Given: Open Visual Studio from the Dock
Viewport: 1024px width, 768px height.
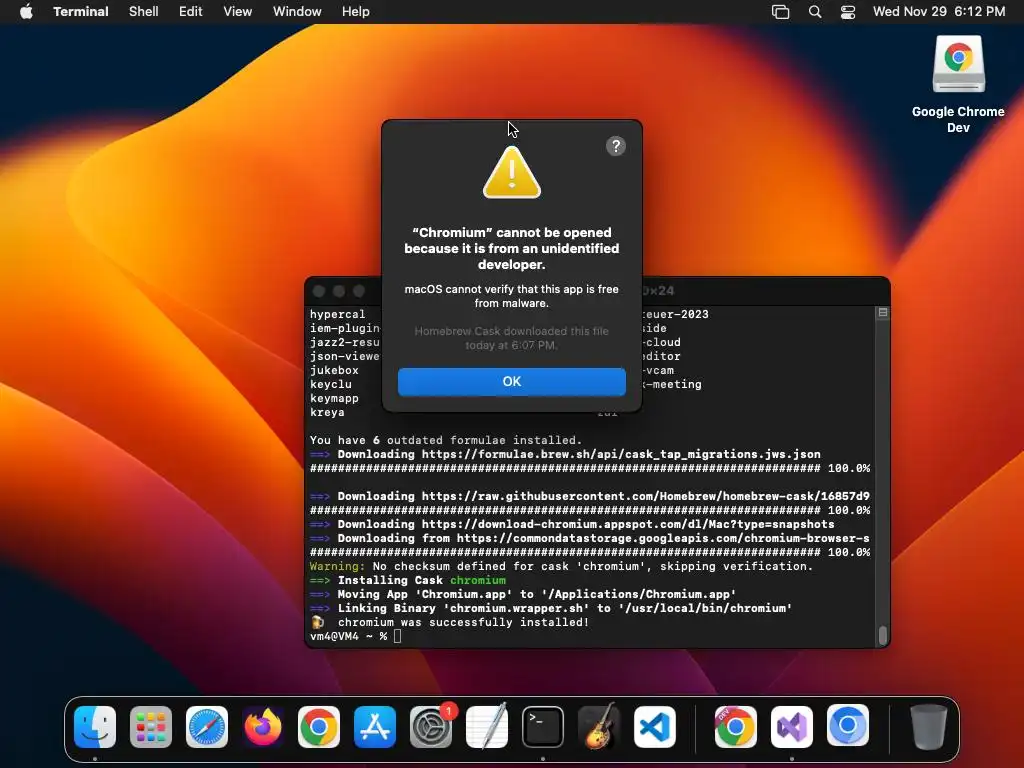Looking at the screenshot, I should pyautogui.click(x=792, y=726).
